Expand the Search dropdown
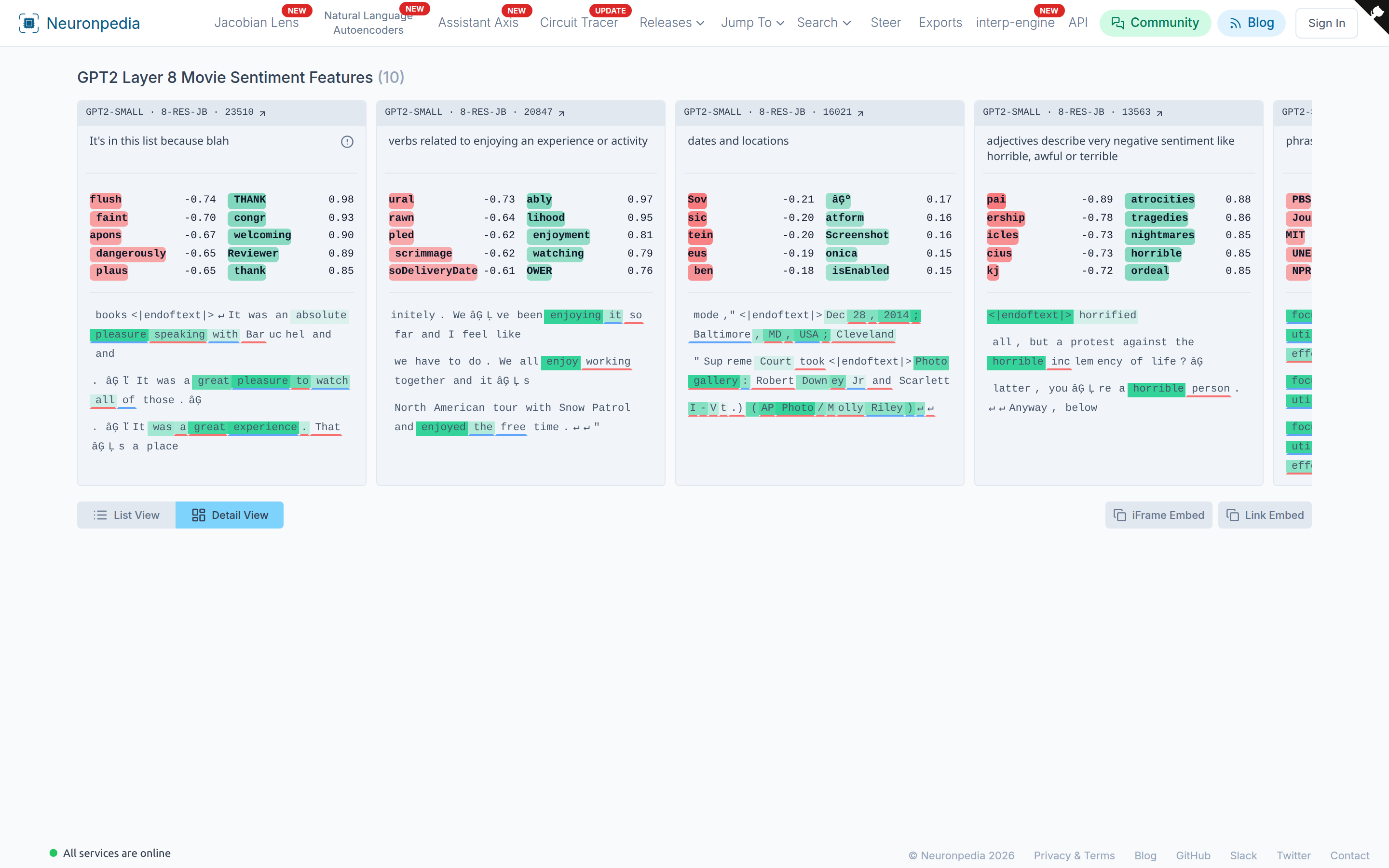Viewport: 1389px width, 868px height. point(824,23)
